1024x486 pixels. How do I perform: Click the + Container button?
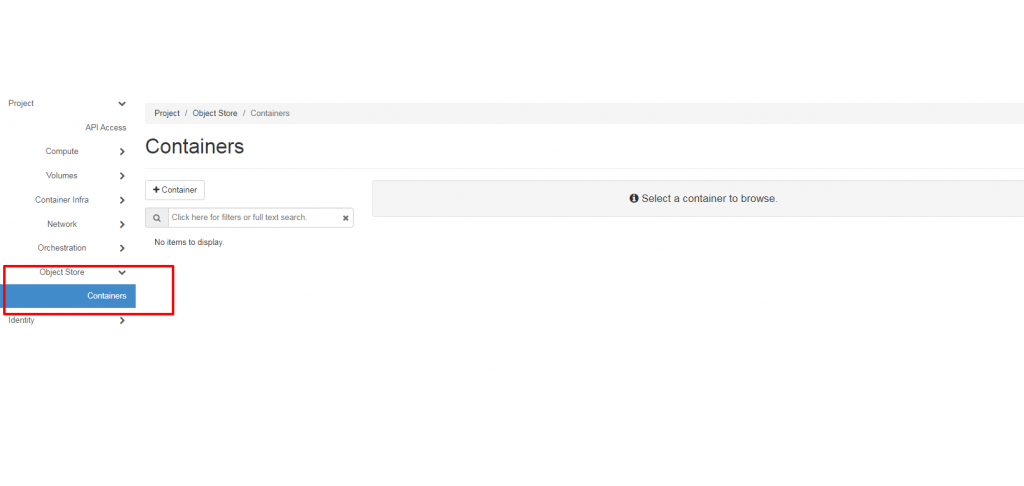click(x=175, y=190)
